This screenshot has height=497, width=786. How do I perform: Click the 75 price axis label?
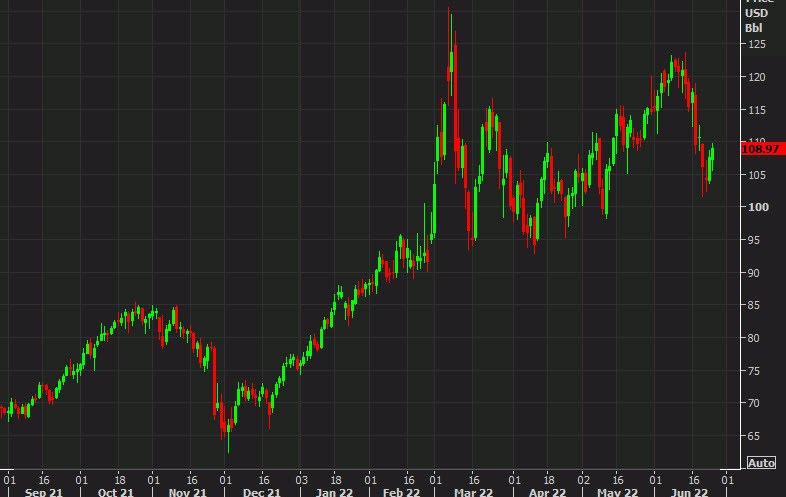(x=753, y=371)
